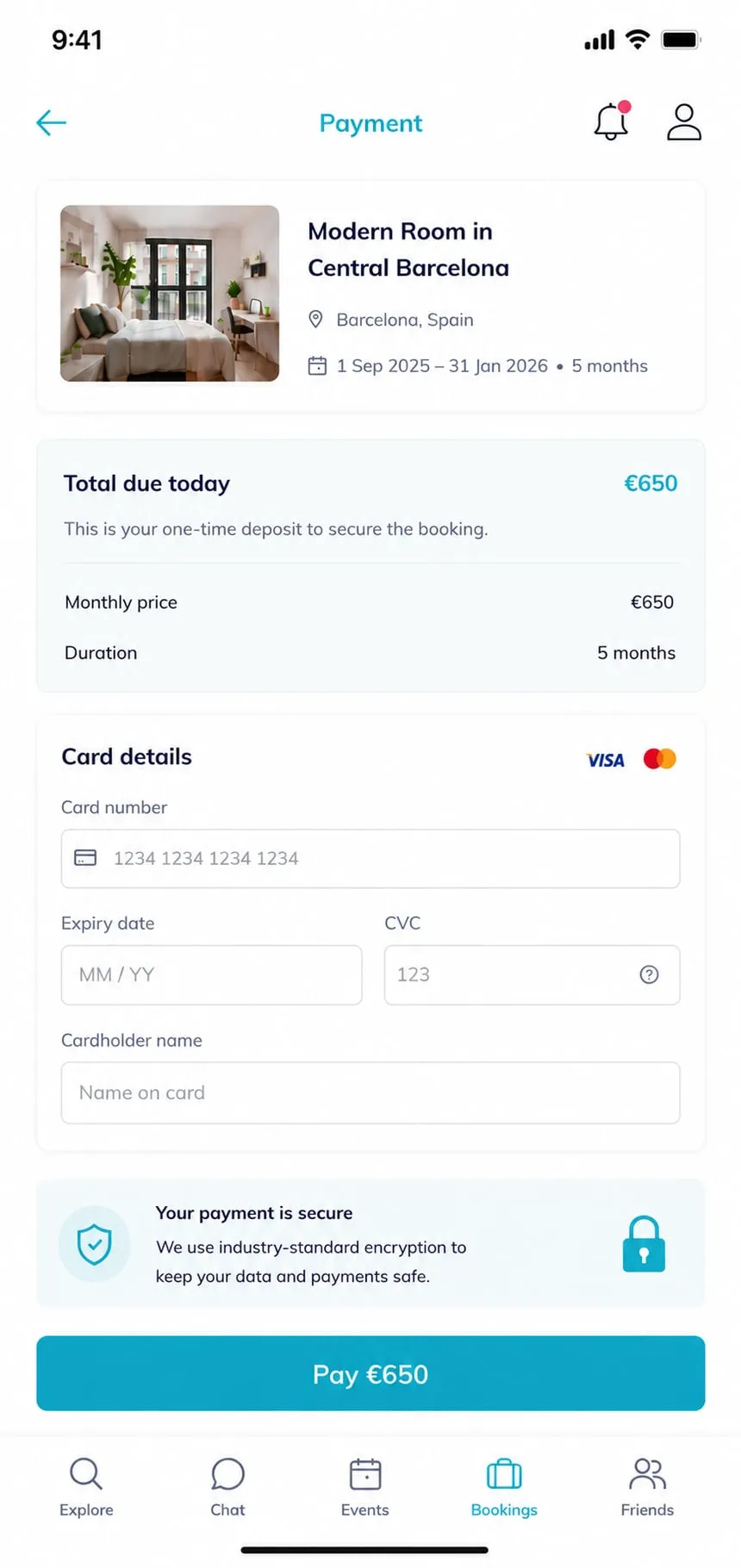
Task: Select the Cardholder name field
Action: click(370, 1092)
